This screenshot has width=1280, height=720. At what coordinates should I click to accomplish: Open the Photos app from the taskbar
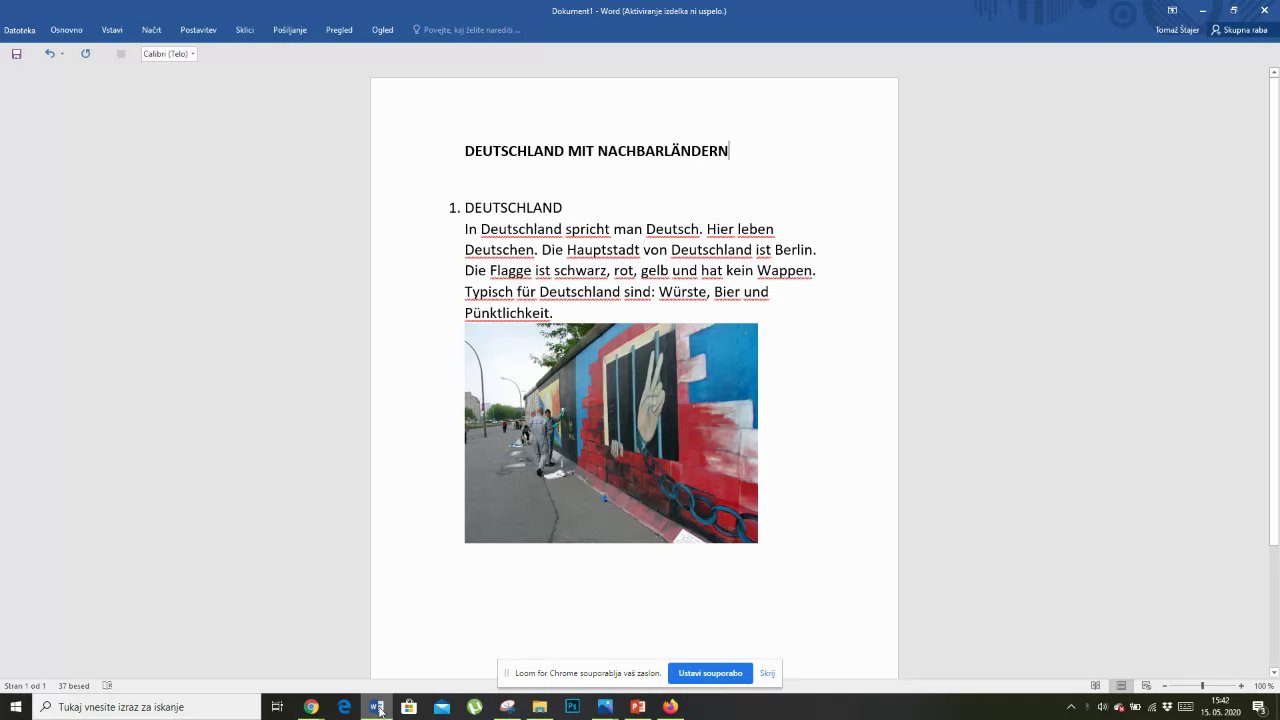coord(605,707)
